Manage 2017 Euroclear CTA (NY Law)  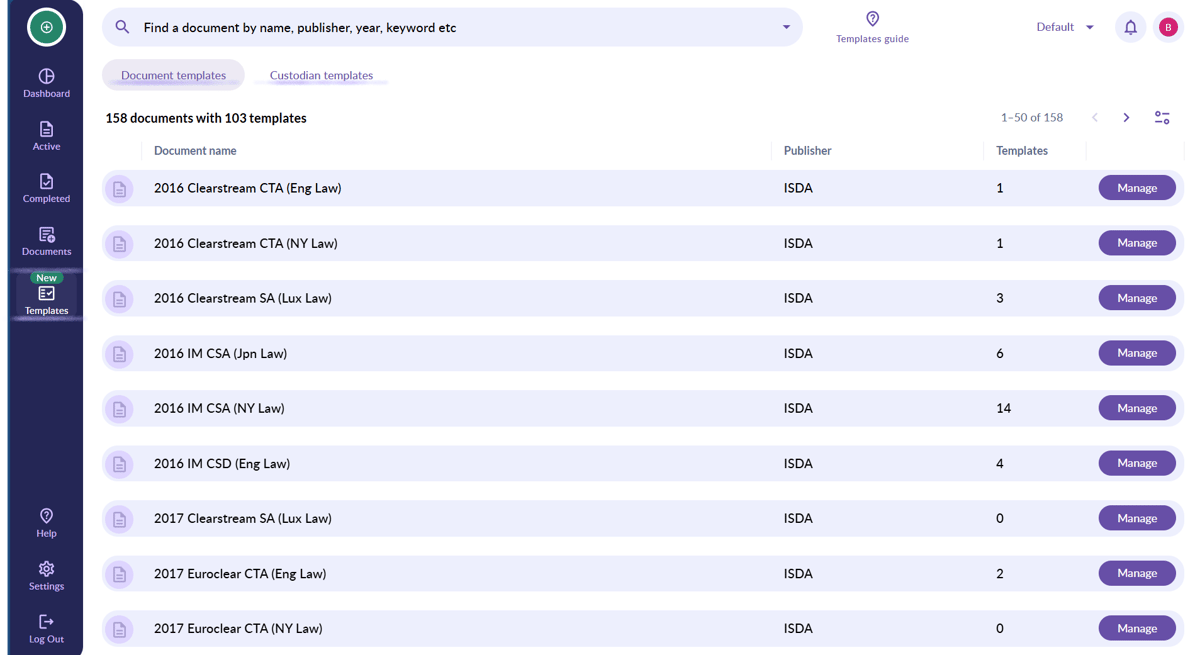pyautogui.click(x=1137, y=628)
